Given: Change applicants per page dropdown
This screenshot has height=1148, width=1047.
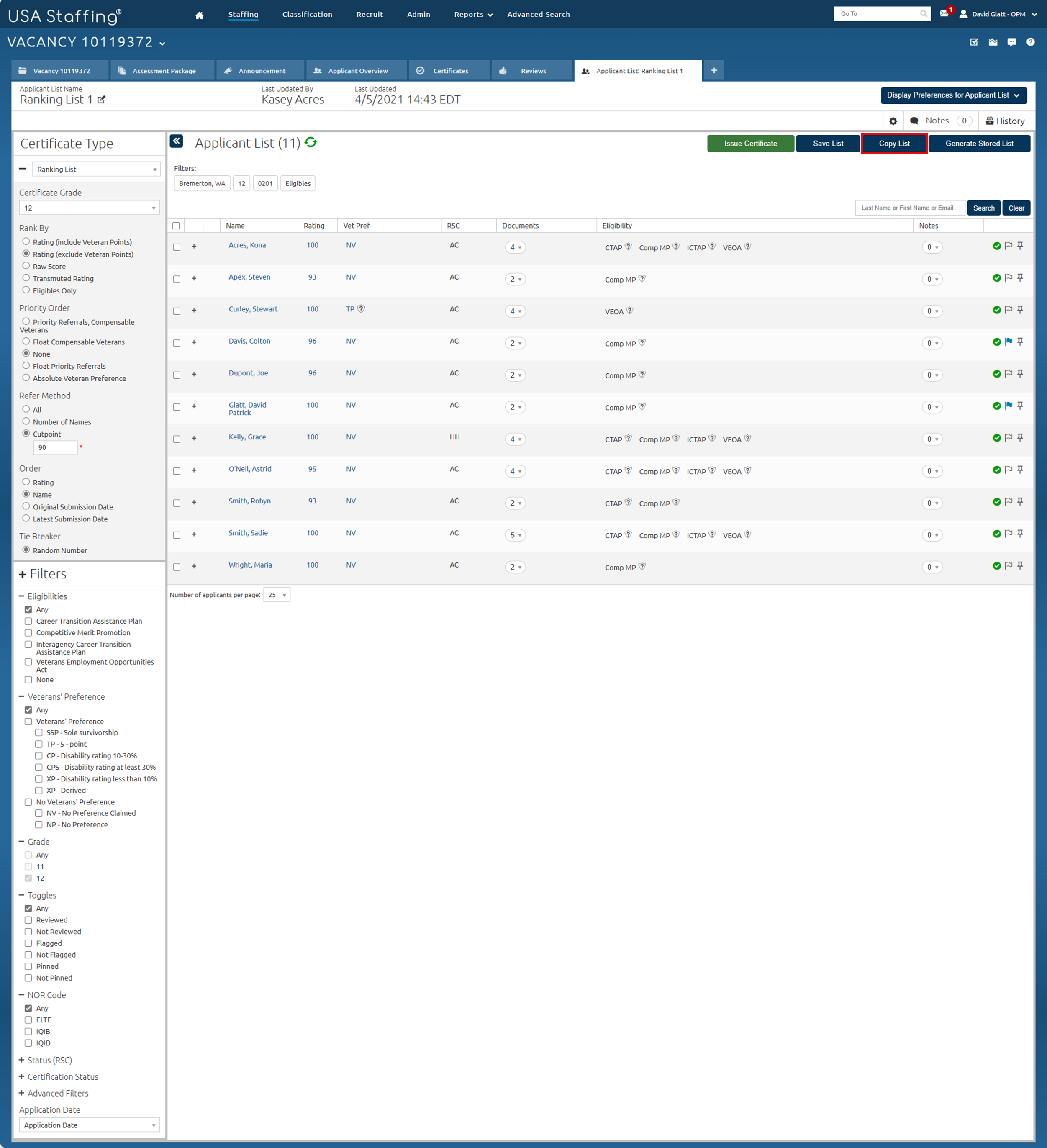Looking at the screenshot, I should [277, 595].
